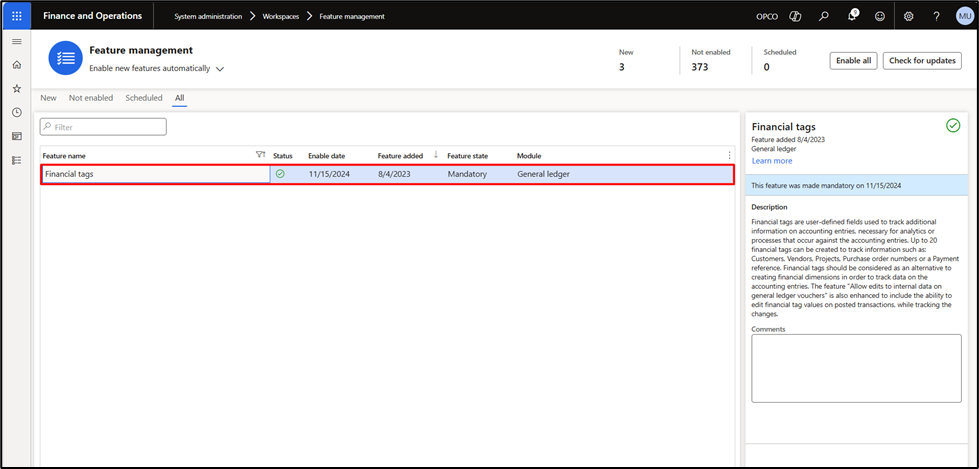The height and width of the screenshot is (469, 979).
Task: Click Feature management breadcrumb
Action: click(x=352, y=17)
